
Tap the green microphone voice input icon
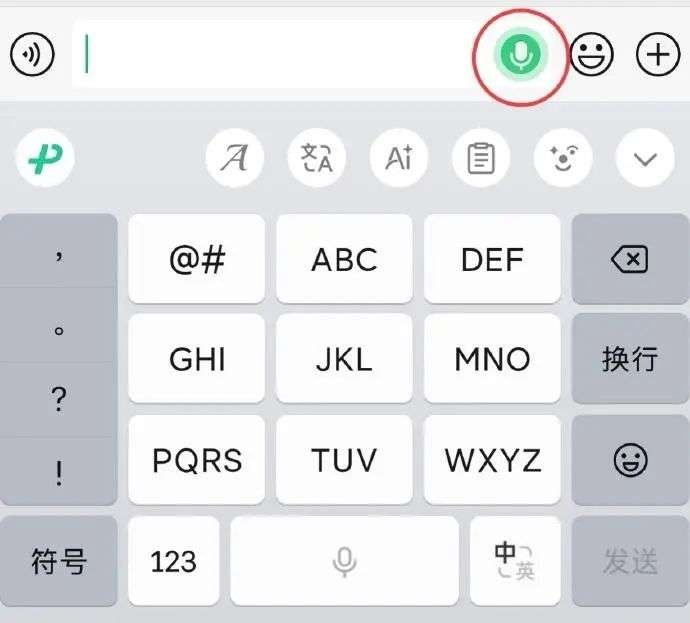pyautogui.click(x=521, y=55)
